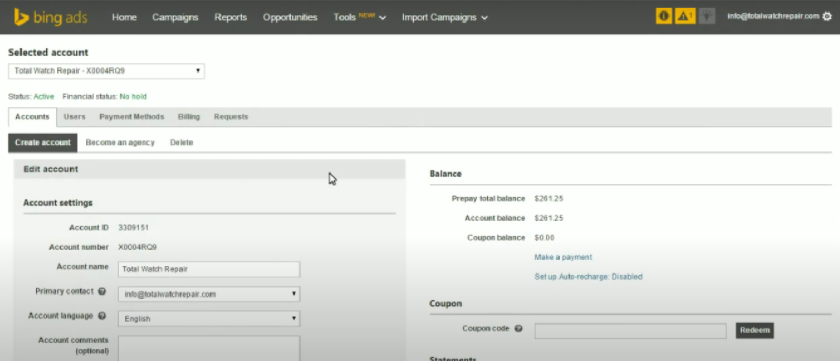Click the Account language help icon
This screenshot has width=840, height=361.
coord(102,316)
